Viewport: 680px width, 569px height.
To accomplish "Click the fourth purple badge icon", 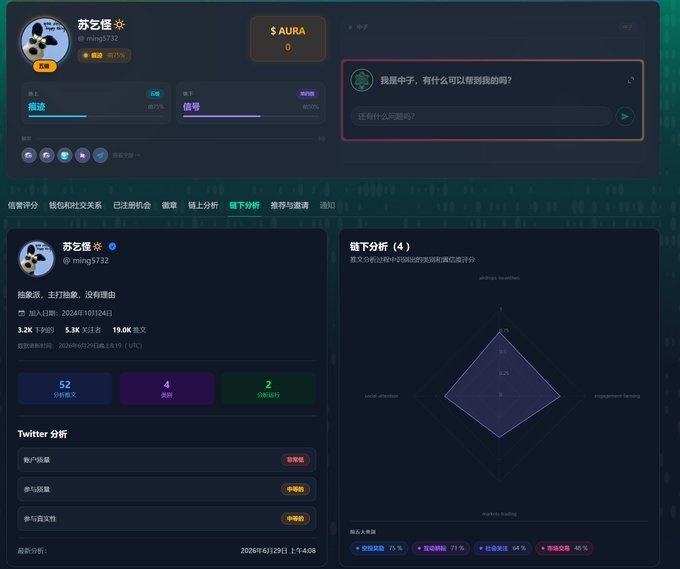I will pos(82,155).
